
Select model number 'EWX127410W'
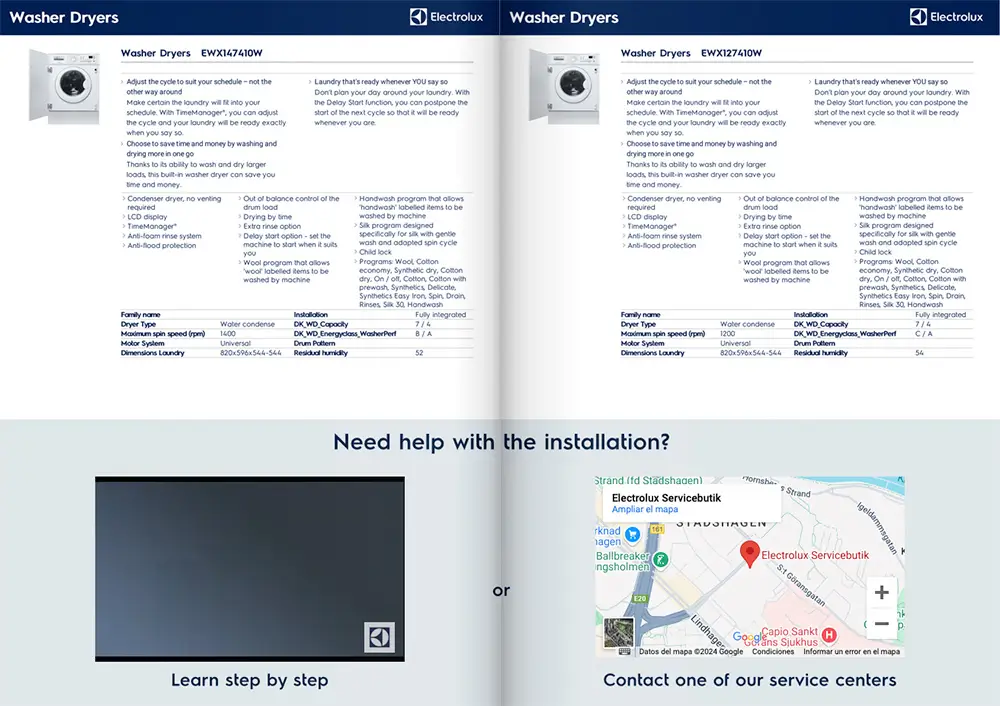732,53
